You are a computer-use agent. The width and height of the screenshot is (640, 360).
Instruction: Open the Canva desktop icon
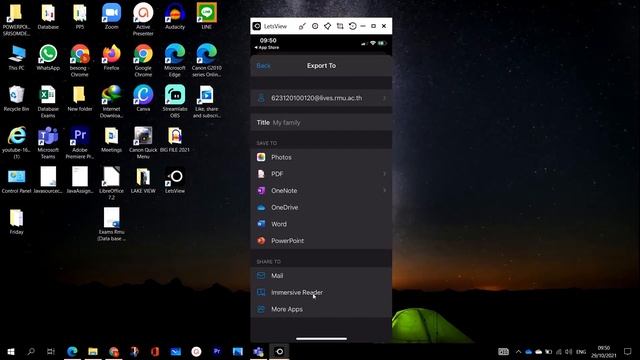(x=143, y=98)
